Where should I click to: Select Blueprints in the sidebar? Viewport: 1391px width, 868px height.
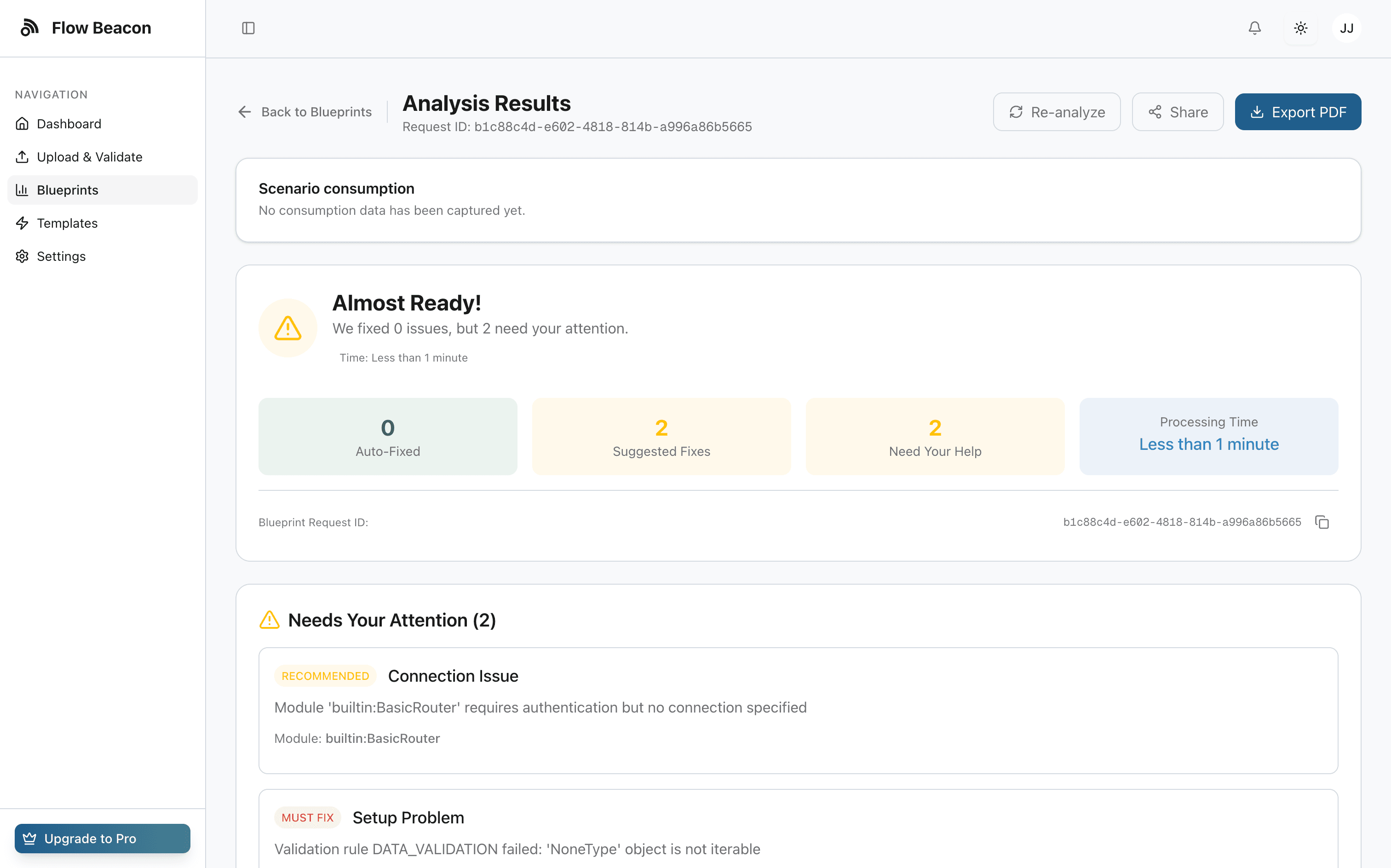coord(67,190)
